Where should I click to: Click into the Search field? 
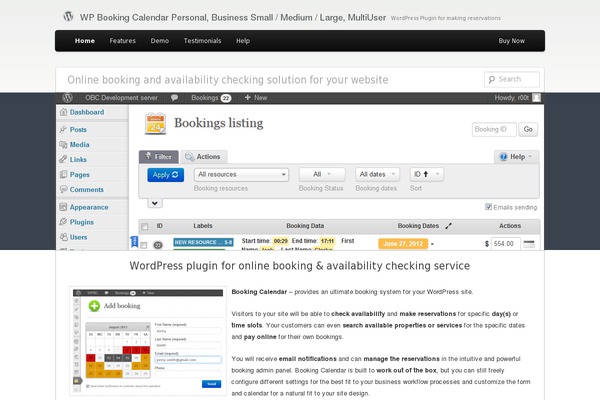pos(512,79)
